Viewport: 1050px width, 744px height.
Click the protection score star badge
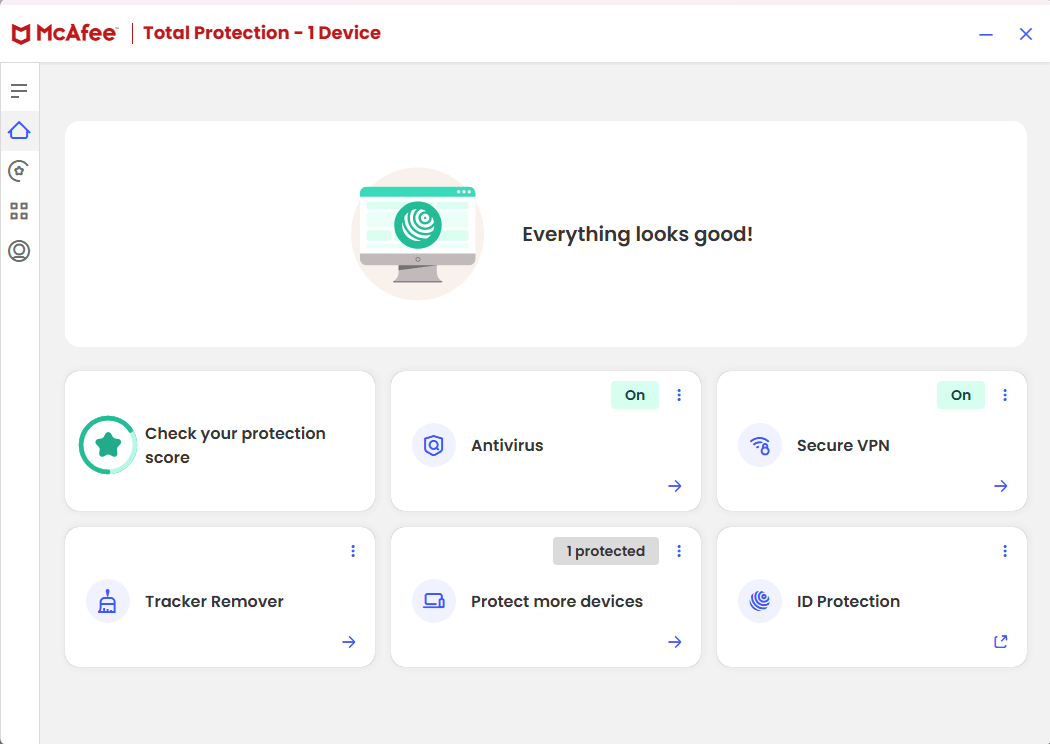107,445
